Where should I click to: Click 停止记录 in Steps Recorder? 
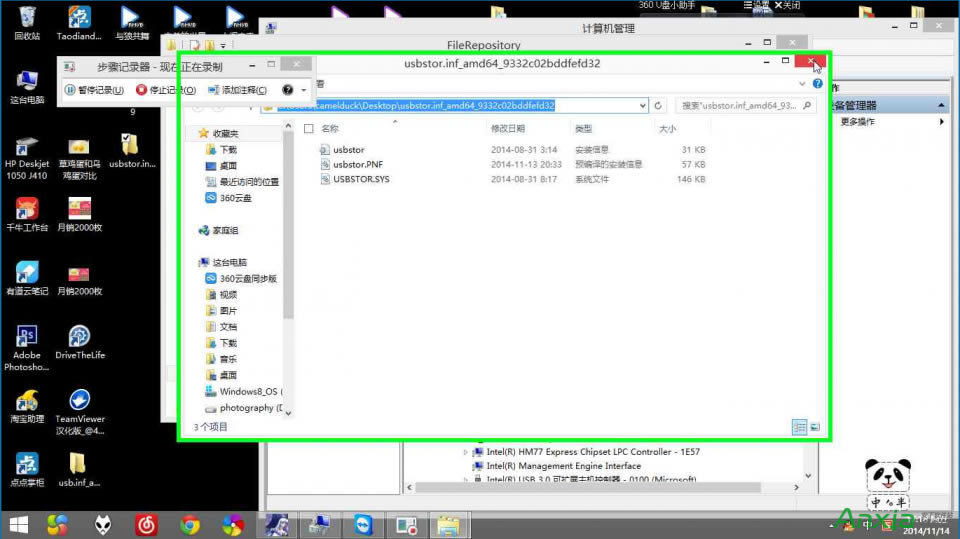pyautogui.click(x=166, y=90)
